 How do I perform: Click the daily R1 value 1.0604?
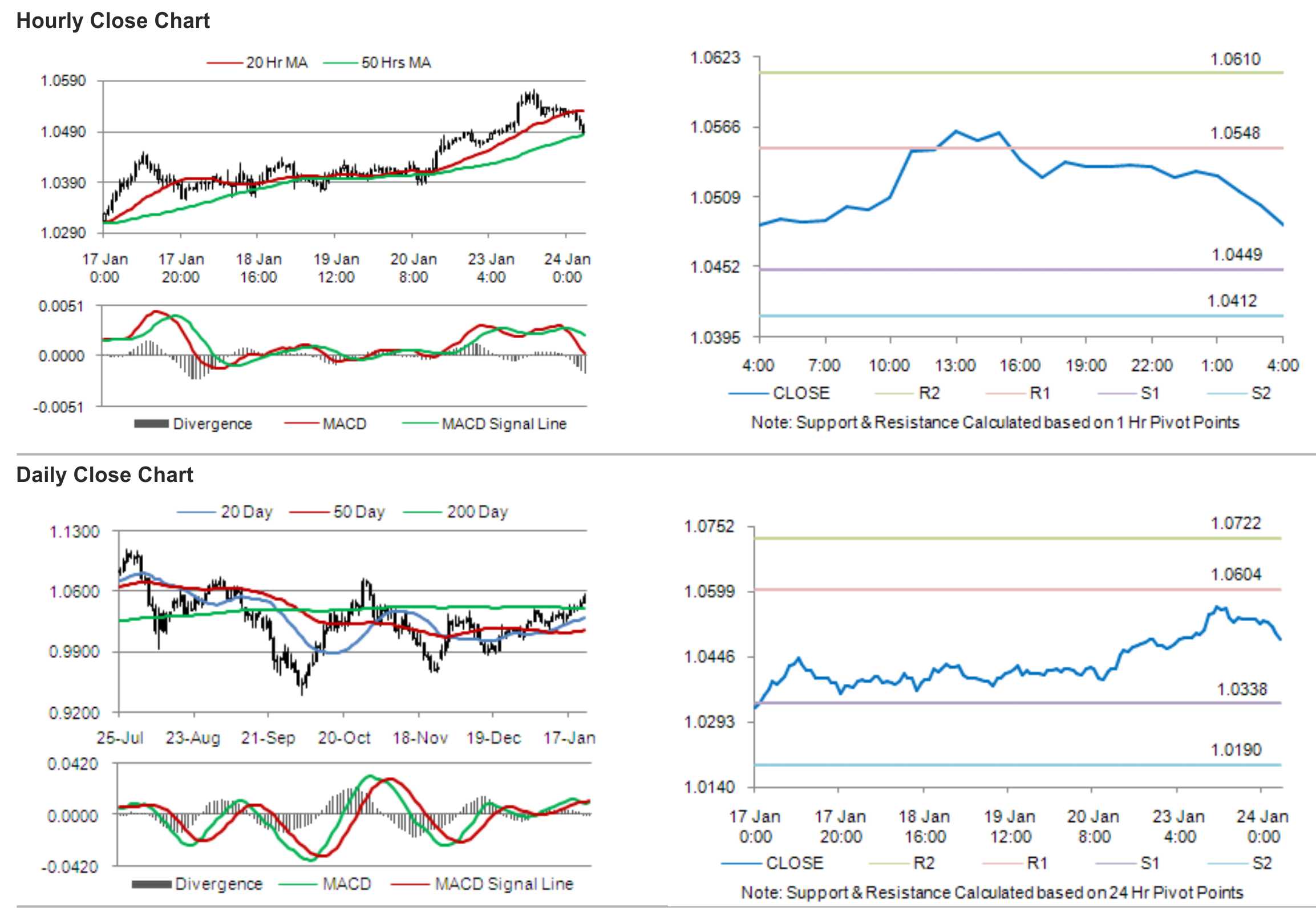(x=1236, y=575)
